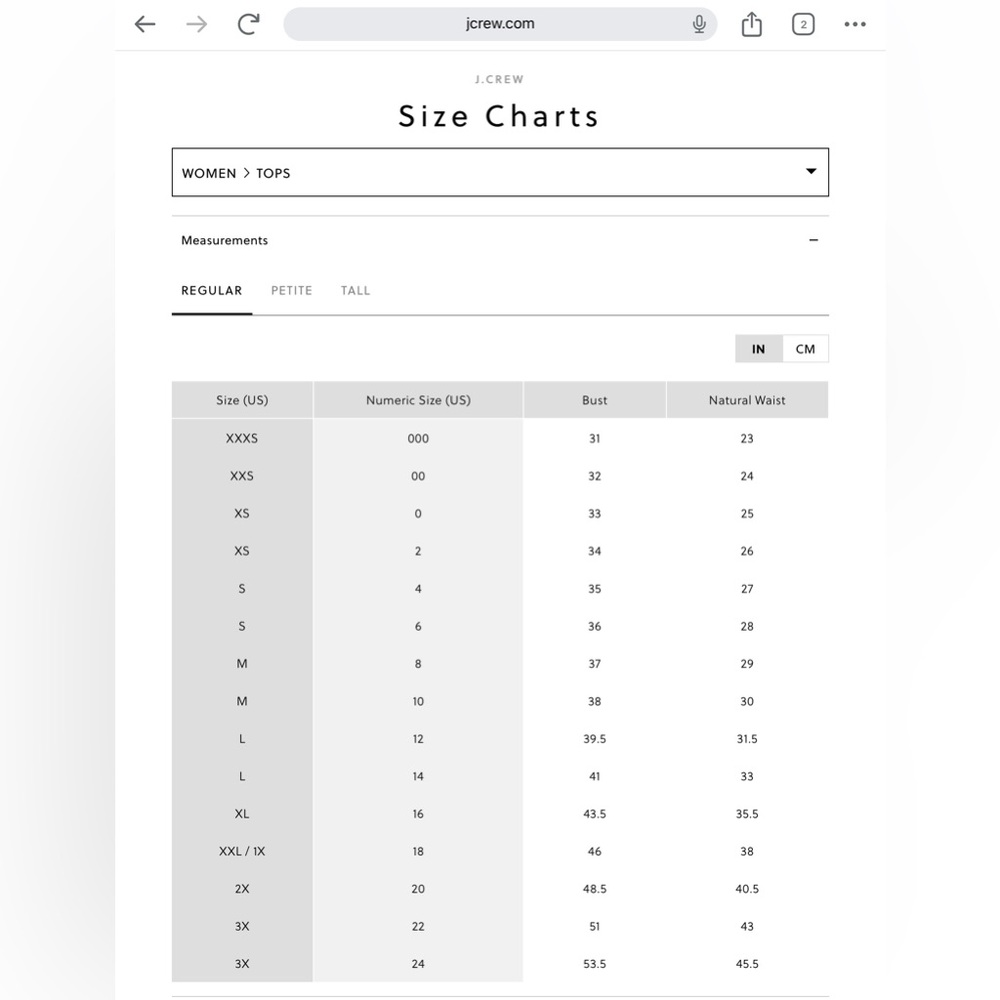Click the Natural Waist column header

coord(747,401)
